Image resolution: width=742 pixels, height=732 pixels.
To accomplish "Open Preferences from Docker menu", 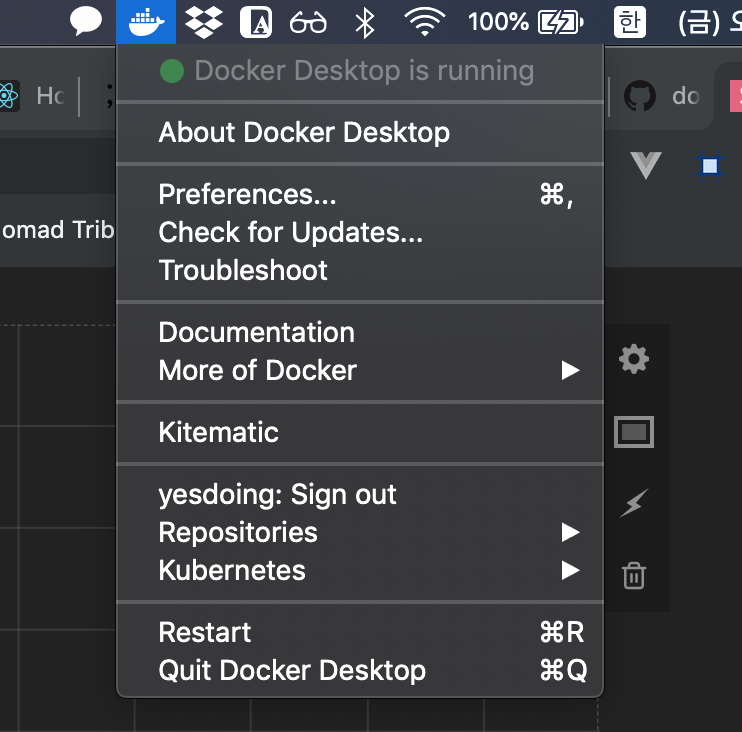I will (247, 194).
